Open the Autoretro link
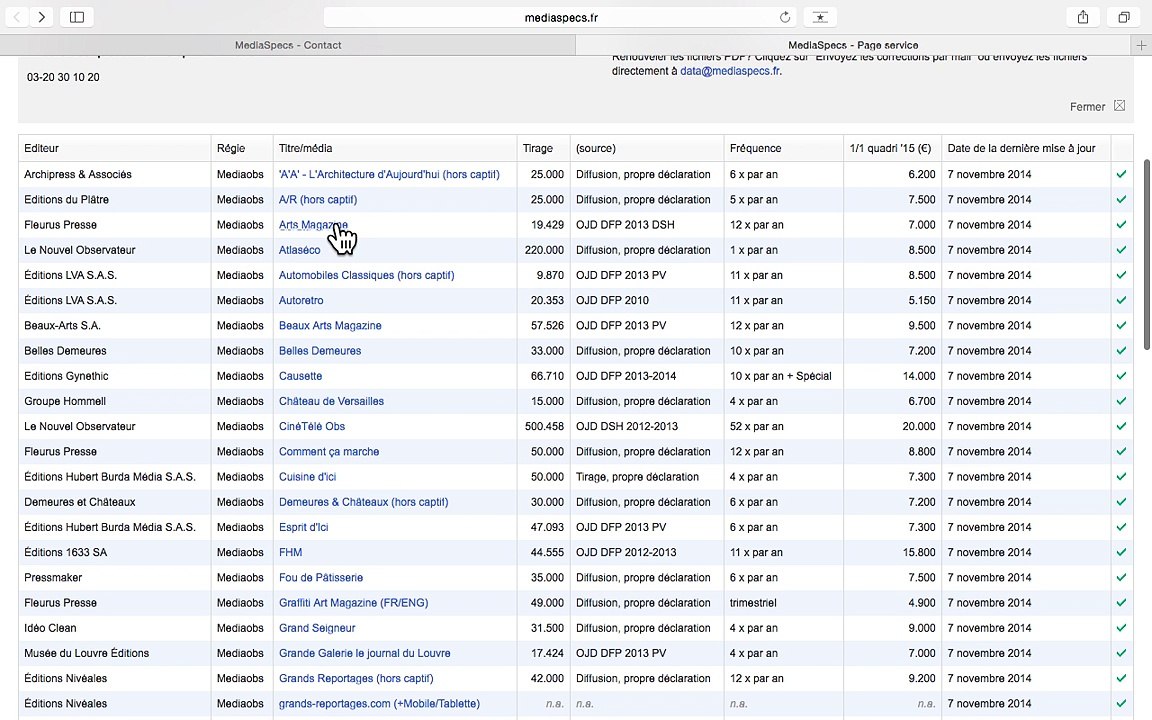 (301, 300)
